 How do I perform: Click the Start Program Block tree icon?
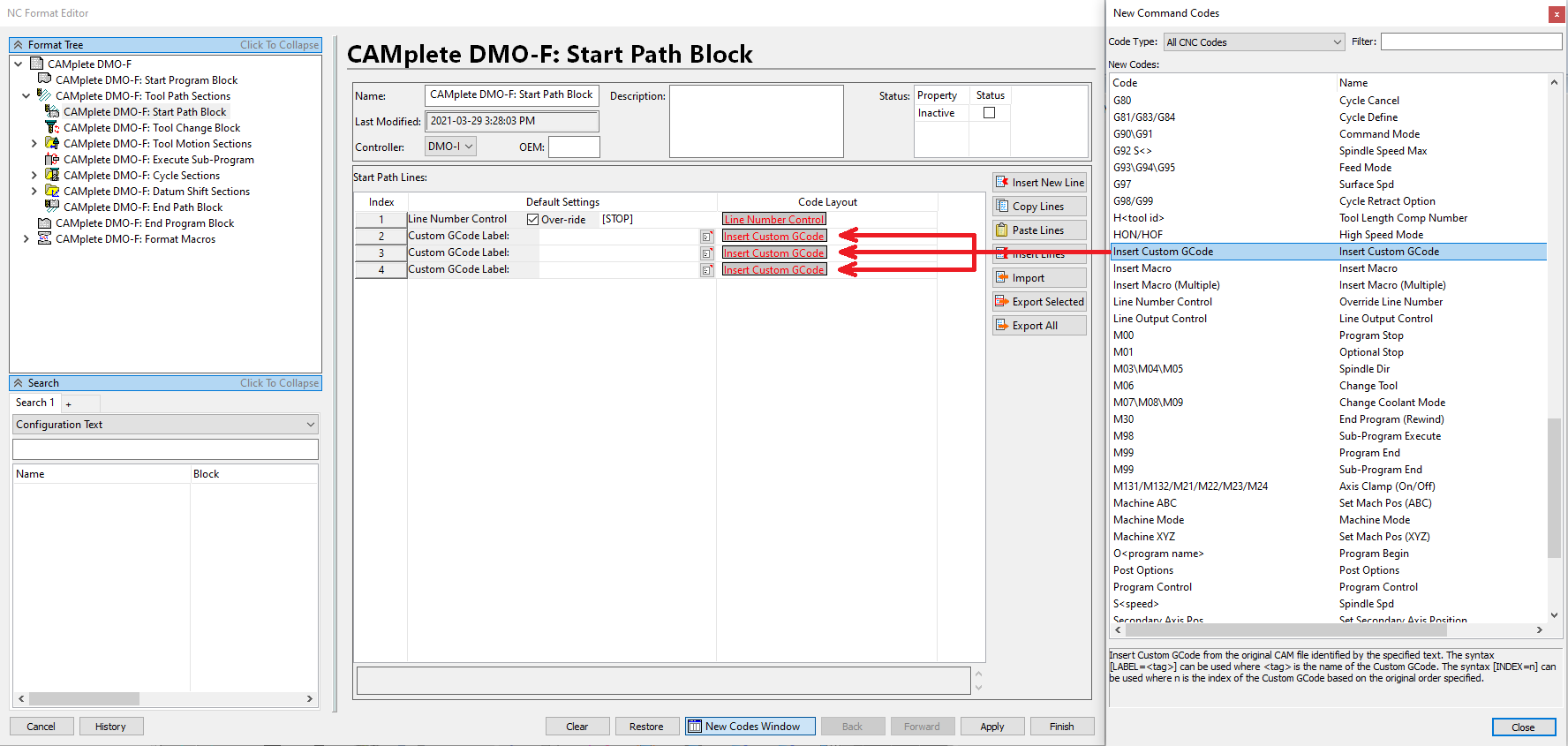44,79
